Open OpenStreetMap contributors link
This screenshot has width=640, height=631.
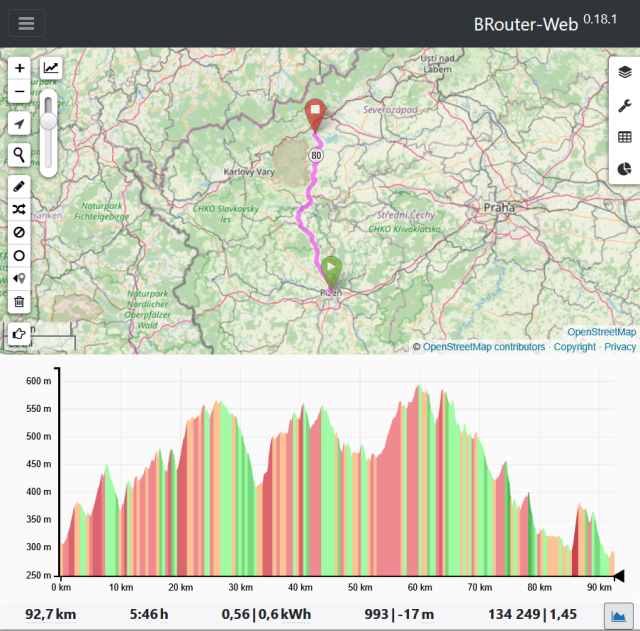(x=484, y=347)
